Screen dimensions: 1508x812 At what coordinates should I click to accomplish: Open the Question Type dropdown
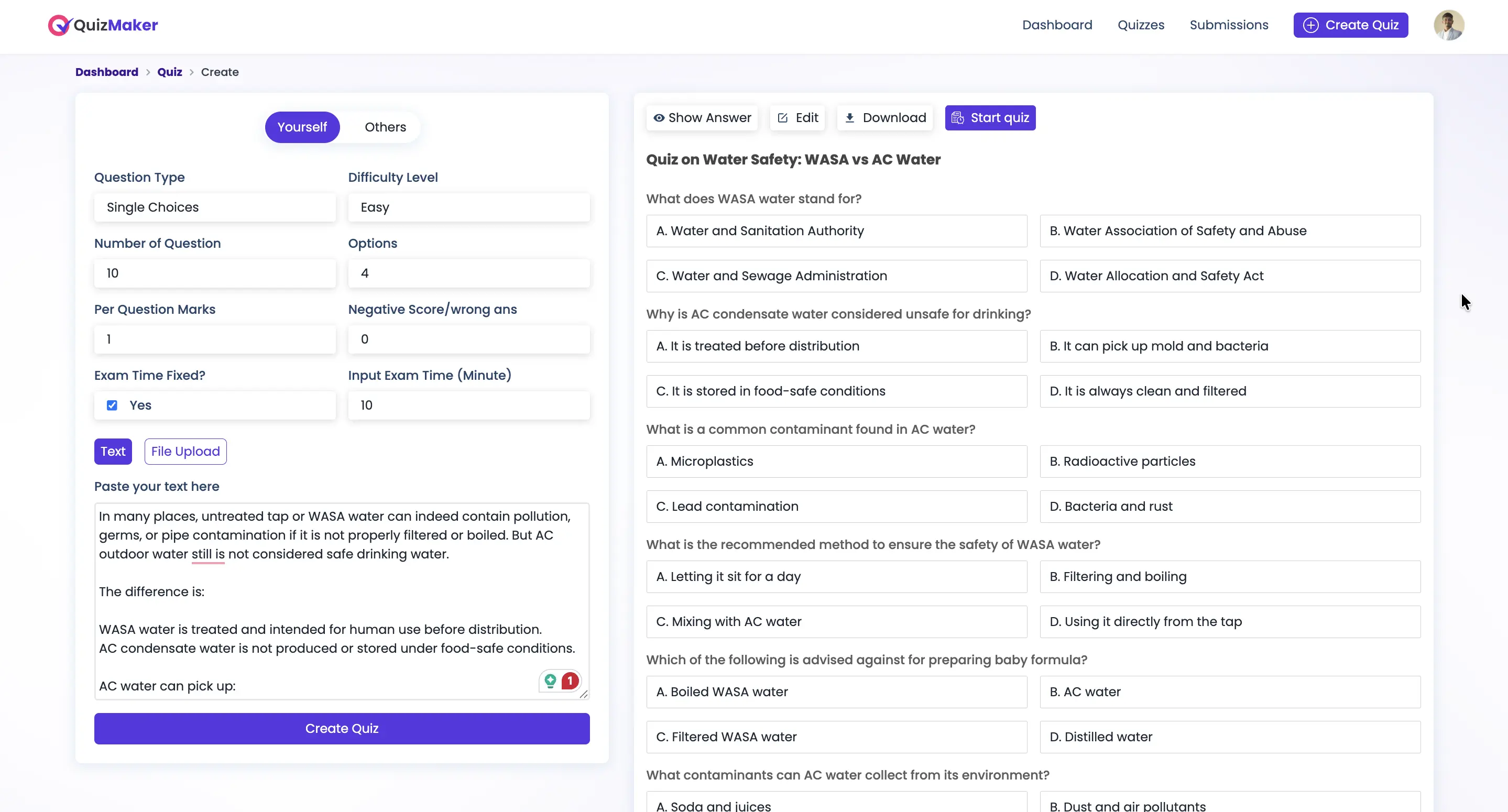(x=215, y=207)
